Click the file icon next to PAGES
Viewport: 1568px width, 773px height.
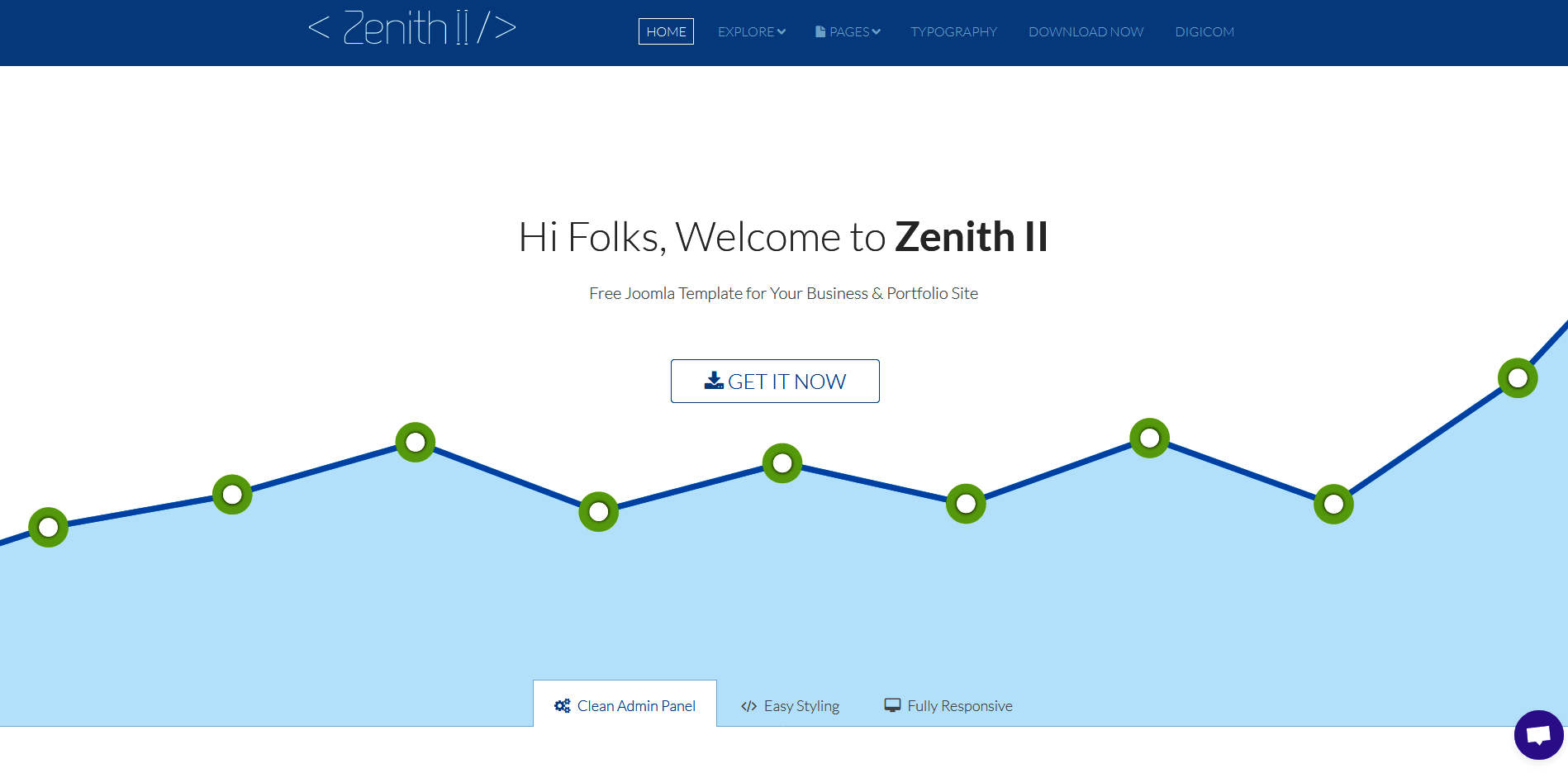pos(820,32)
